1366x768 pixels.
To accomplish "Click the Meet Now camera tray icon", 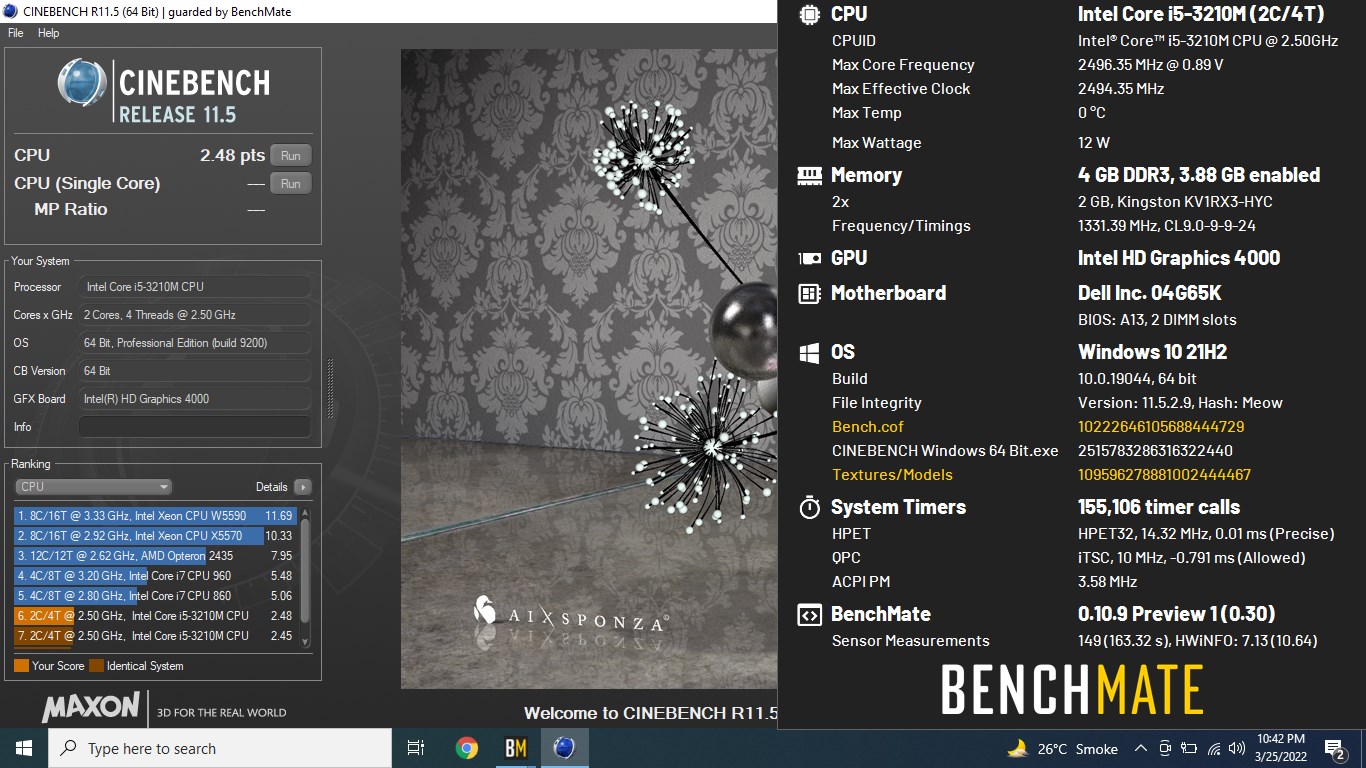I will (x=1165, y=748).
